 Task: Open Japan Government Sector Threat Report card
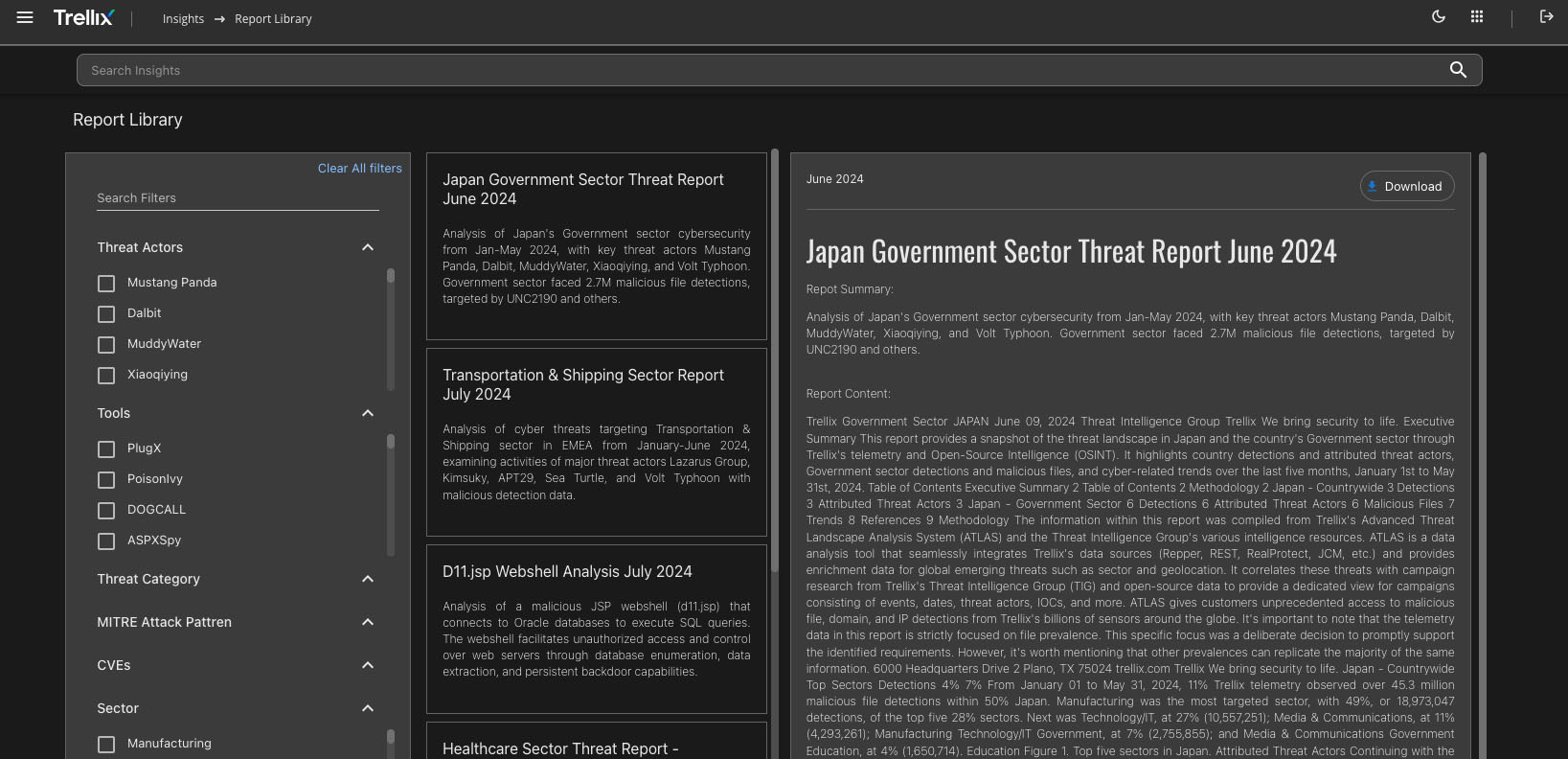[x=597, y=246]
